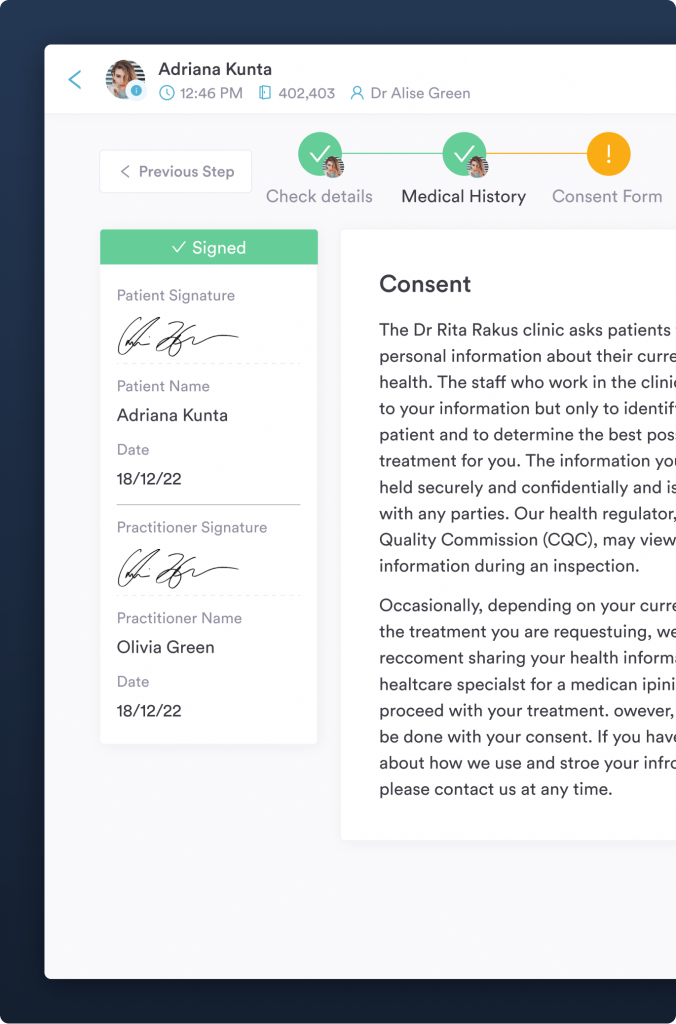The height and width of the screenshot is (1024, 676).
Task: Click Dr Alise Green practitioner name
Action: coord(420,93)
